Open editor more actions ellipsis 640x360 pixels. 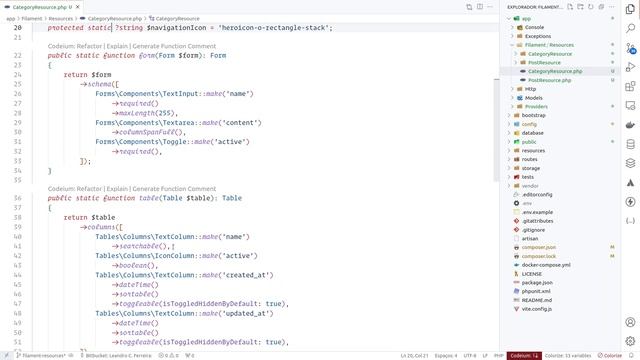(490, 7)
